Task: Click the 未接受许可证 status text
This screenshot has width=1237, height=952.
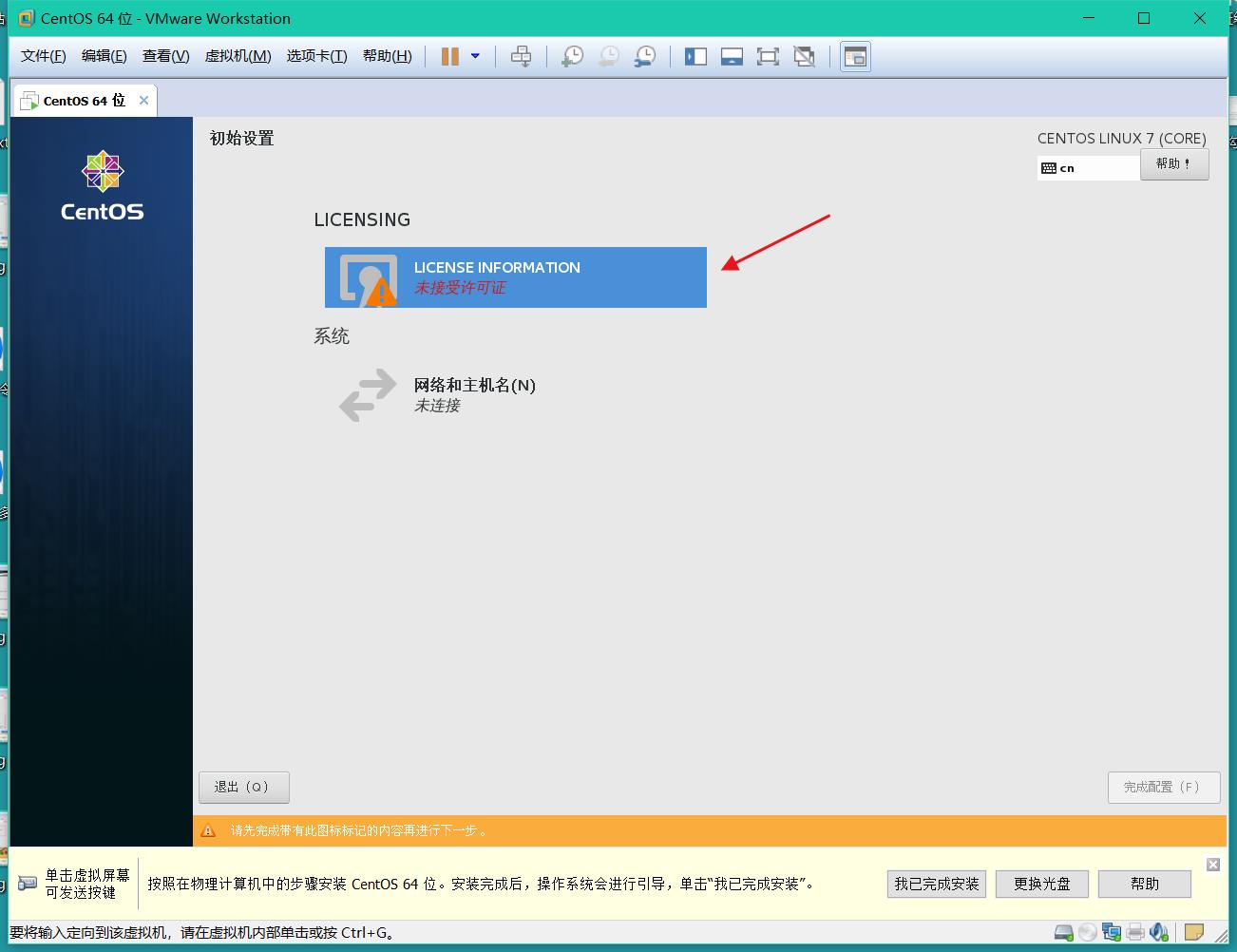Action: point(460,288)
